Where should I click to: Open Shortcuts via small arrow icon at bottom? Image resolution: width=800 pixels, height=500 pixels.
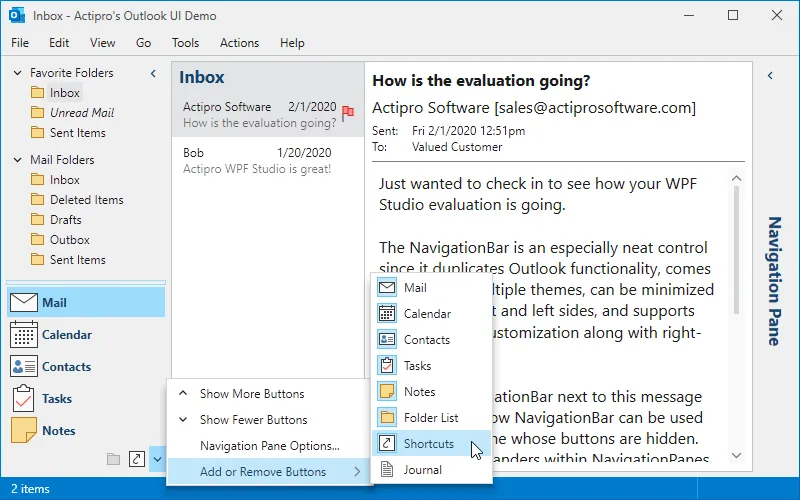(137, 459)
